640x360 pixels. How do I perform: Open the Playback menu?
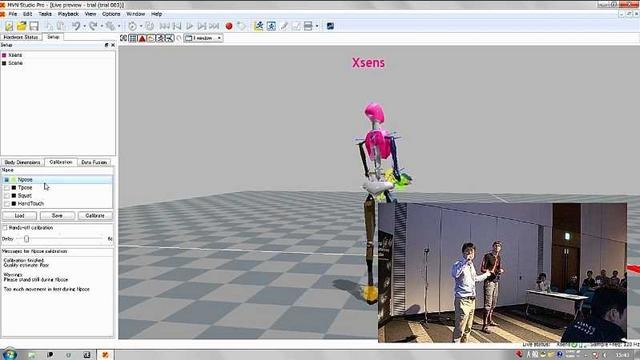click(x=68, y=14)
